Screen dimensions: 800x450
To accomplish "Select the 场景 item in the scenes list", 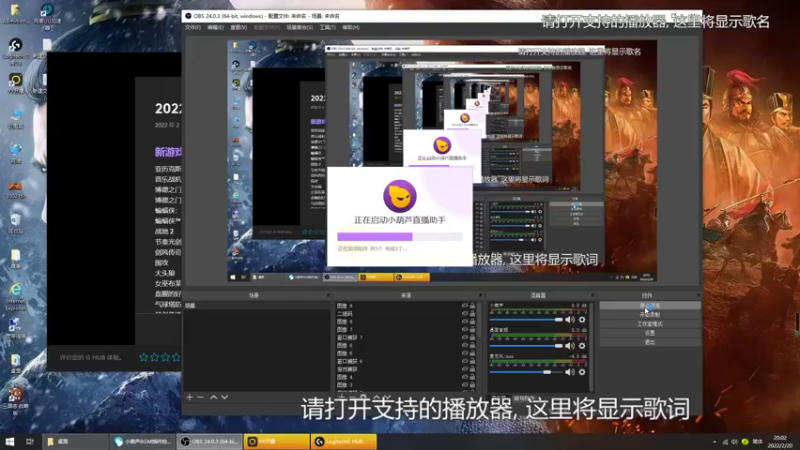I will click(257, 306).
